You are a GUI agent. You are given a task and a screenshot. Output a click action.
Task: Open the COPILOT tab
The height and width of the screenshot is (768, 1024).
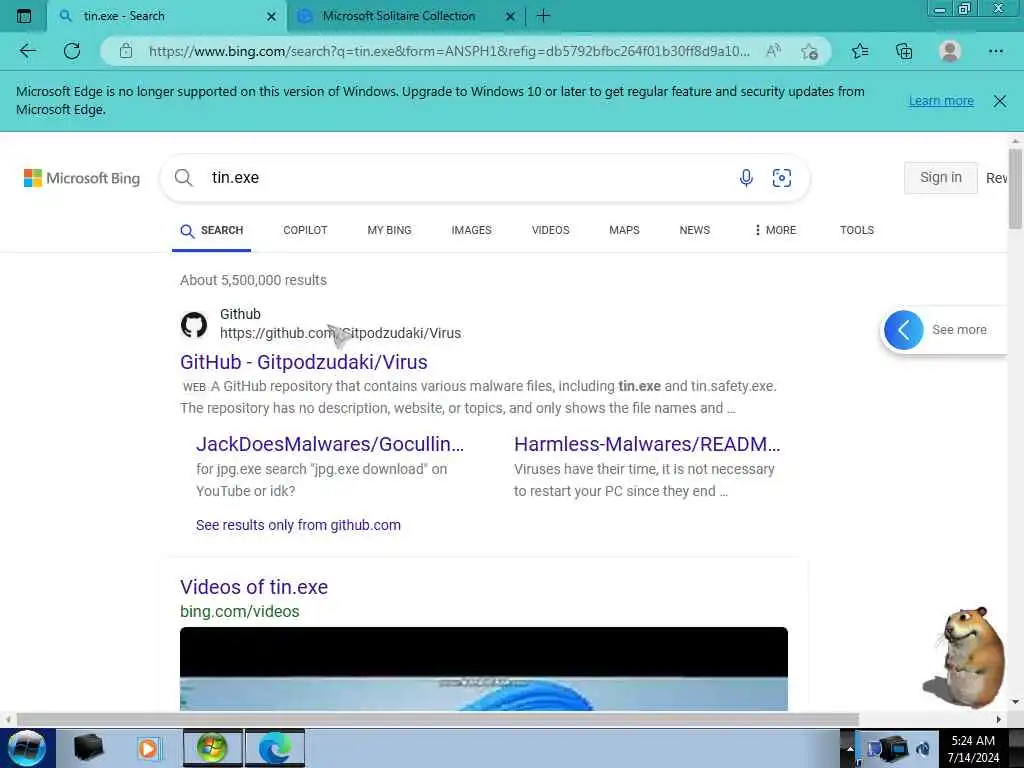tap(305, 231)
